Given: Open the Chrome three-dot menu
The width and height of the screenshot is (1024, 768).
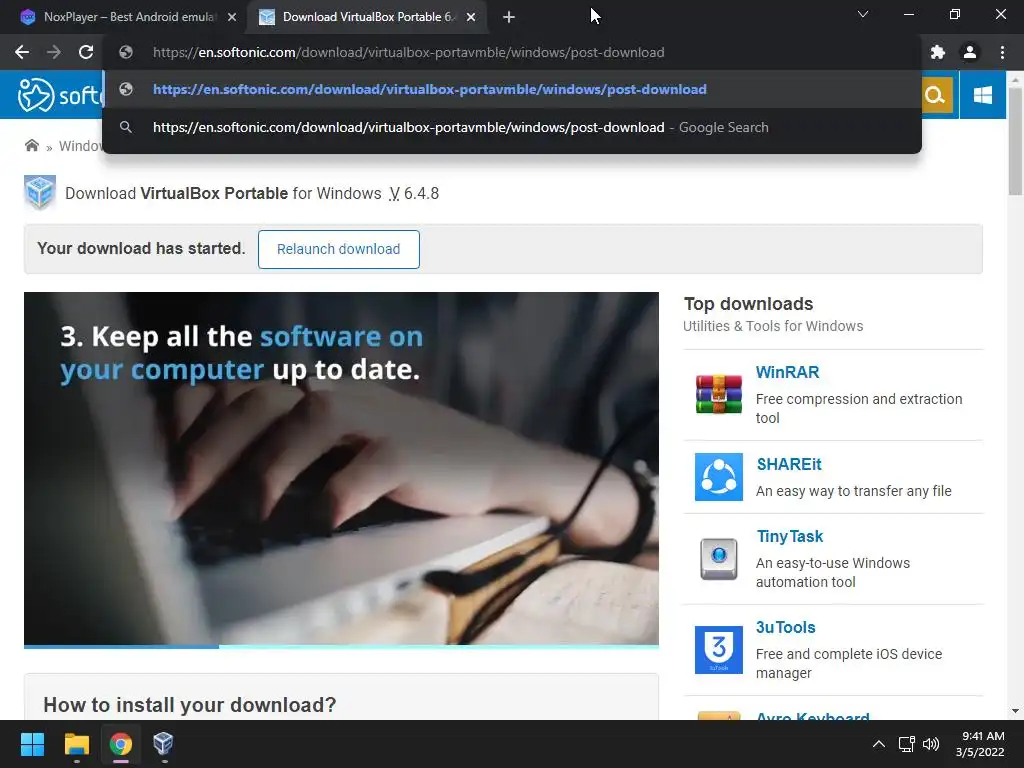Looking at the screenshot, I should 1002,52.
